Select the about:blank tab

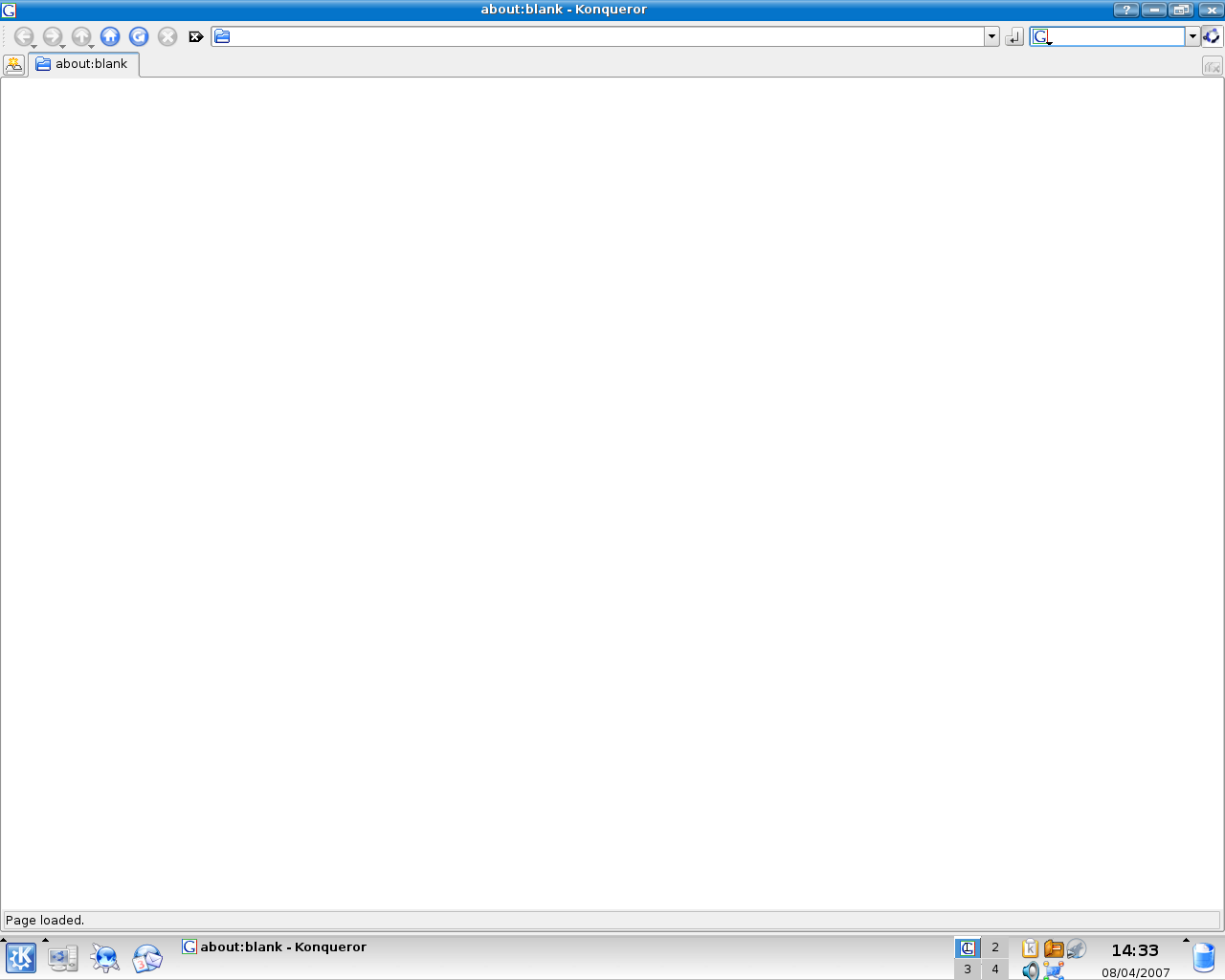84,64
